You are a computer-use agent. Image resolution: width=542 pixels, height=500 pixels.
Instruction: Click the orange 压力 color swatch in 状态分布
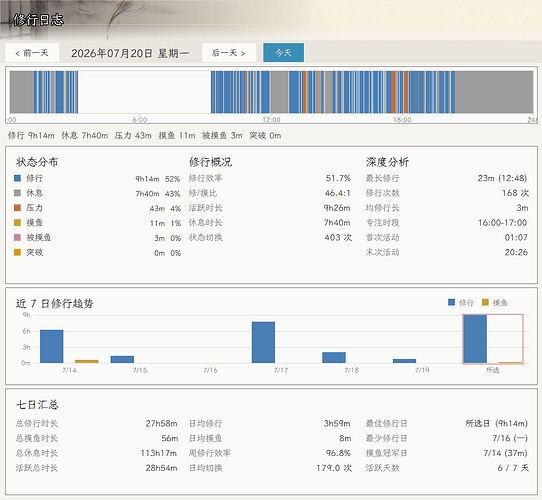click(17, 208)
